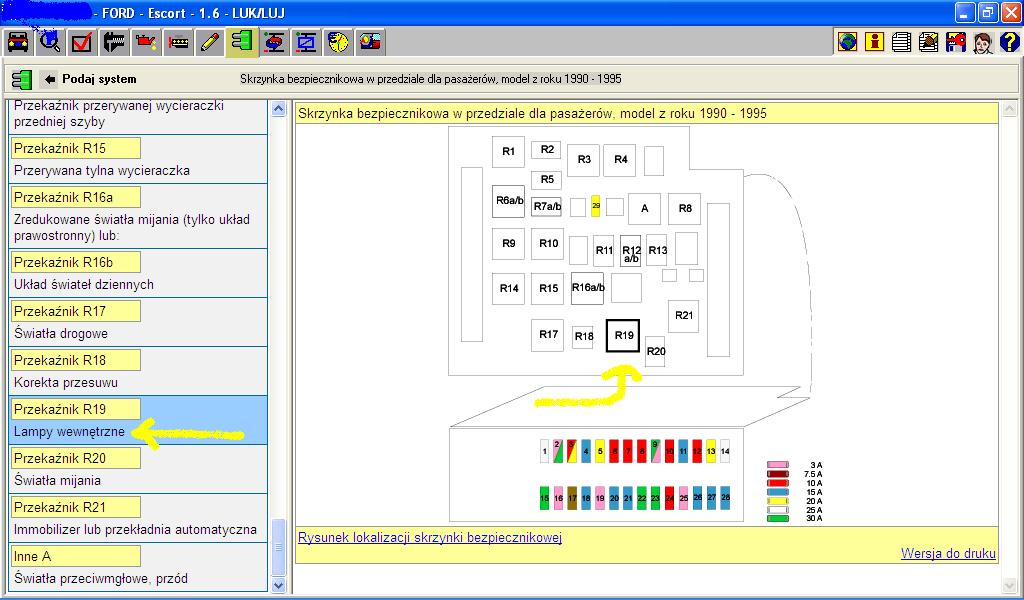
Task: Click relay R19 box in the diagram
Action: coord(624,336)
